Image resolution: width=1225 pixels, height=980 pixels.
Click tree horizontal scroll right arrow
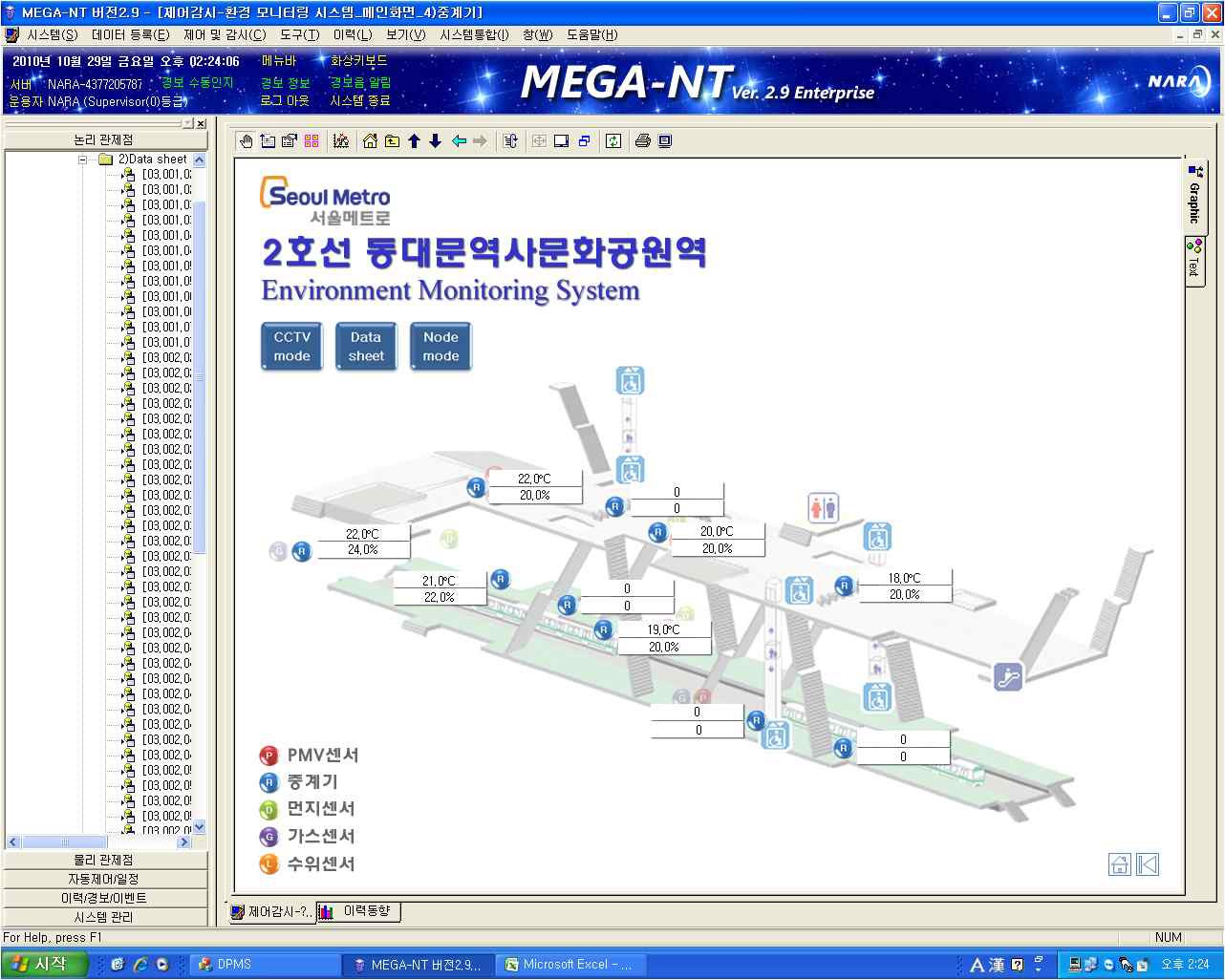(x=186, y=842)
